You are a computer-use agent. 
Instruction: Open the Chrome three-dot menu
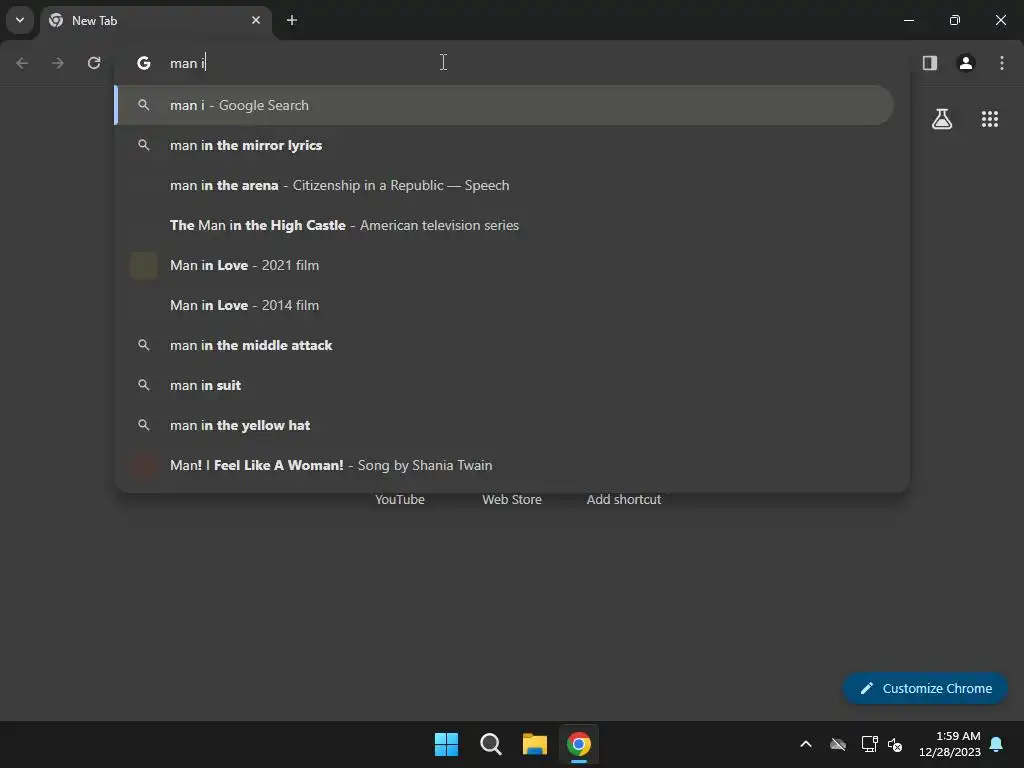click(1002, 63)
